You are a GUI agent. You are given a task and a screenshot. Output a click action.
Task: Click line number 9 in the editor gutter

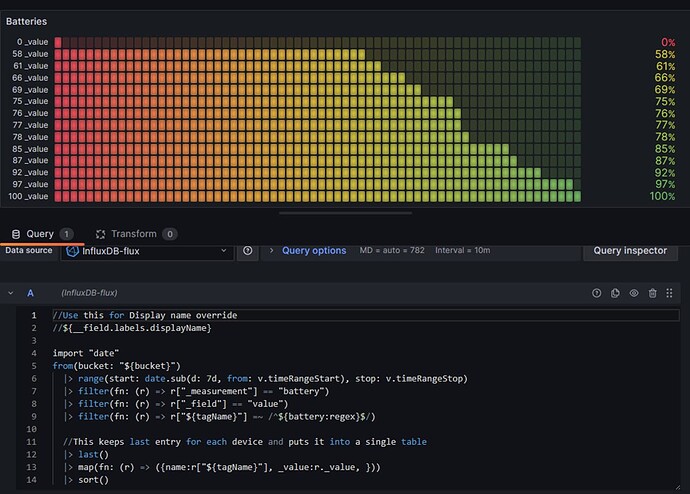(x=34, y=417)
